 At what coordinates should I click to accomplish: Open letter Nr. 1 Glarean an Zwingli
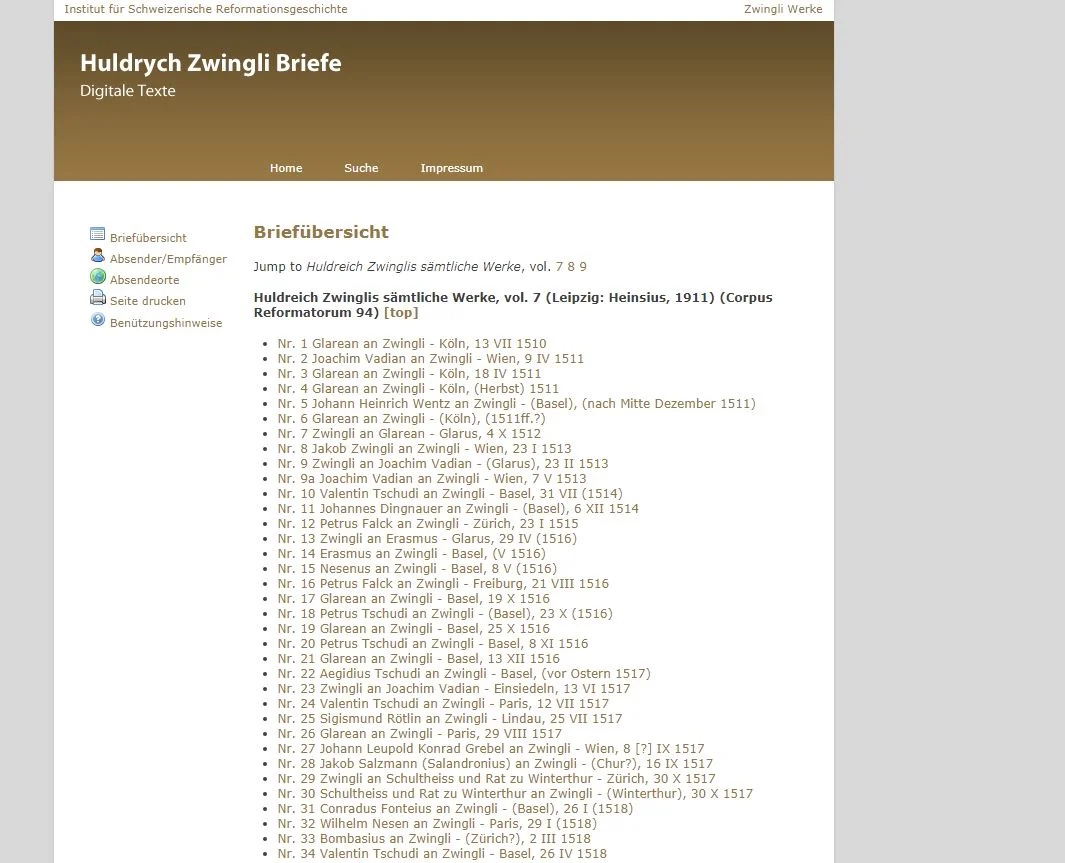412,344
